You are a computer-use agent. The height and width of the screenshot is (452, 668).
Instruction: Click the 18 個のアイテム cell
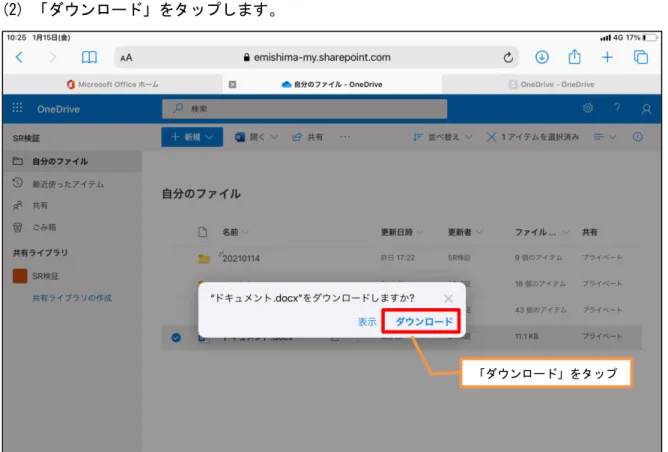click(540, 284)
